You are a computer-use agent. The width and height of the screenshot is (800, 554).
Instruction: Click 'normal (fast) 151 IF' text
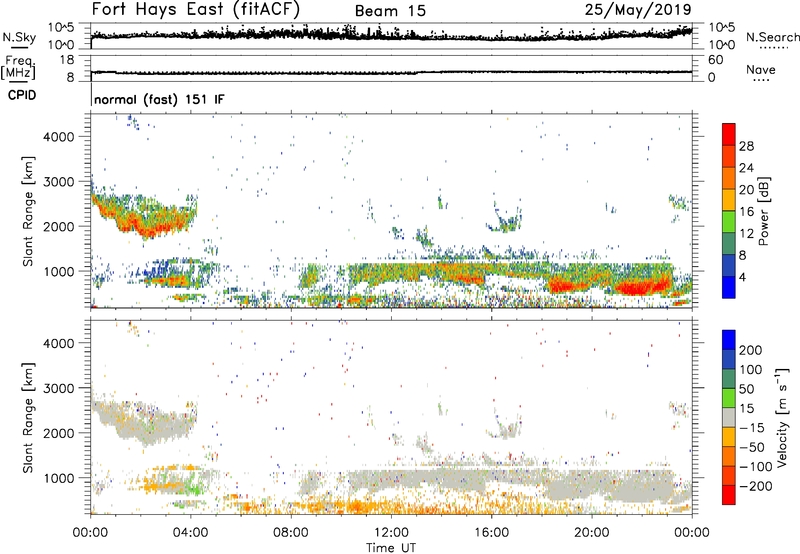(159, 99)
